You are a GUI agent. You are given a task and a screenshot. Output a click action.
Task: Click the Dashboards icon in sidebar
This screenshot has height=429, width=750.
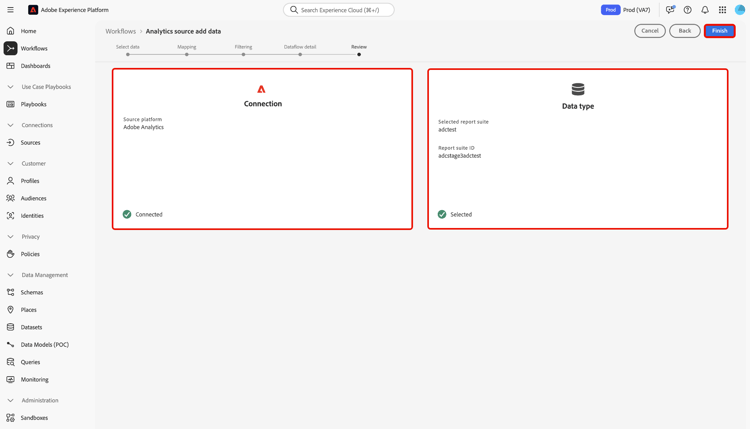pyautogui.click(x=11, y=66)
